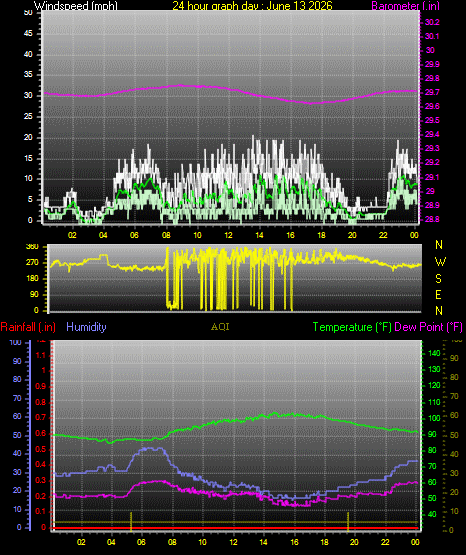This screenshot has height=555, width=466.
Task: Click the red rainfall axis value "0.7"
Action: [x=41, y=417]
